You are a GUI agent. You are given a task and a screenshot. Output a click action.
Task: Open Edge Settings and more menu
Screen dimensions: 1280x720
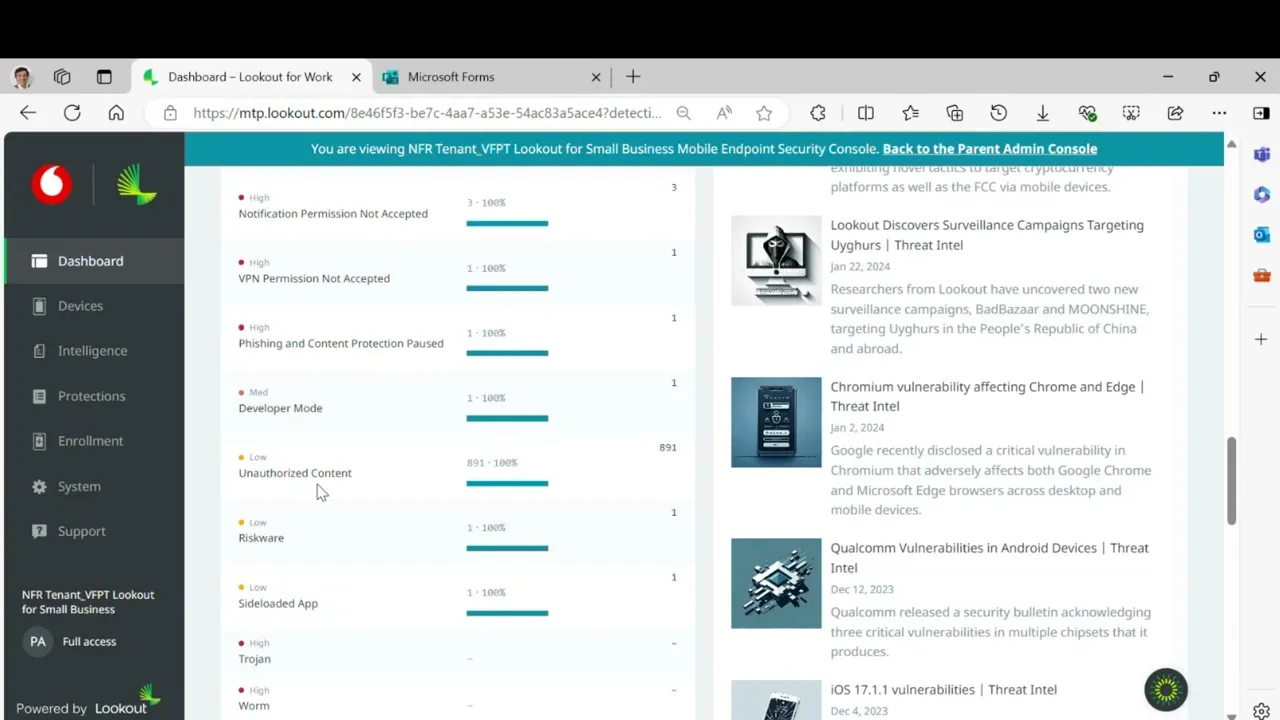1219,113
